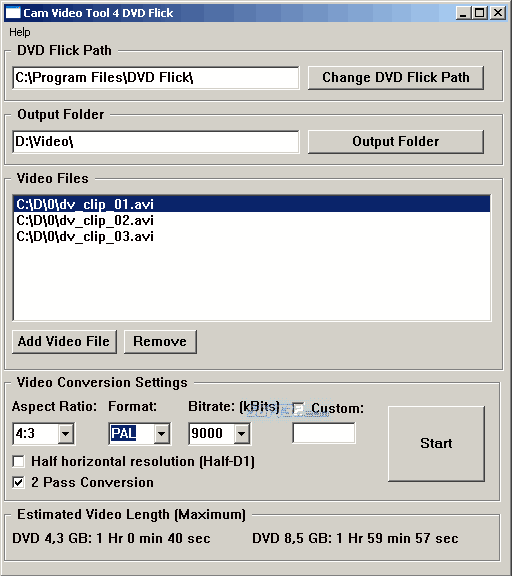Enable the Custom bitrate checkbox
512x576 pixels.
tap(298, 408)
